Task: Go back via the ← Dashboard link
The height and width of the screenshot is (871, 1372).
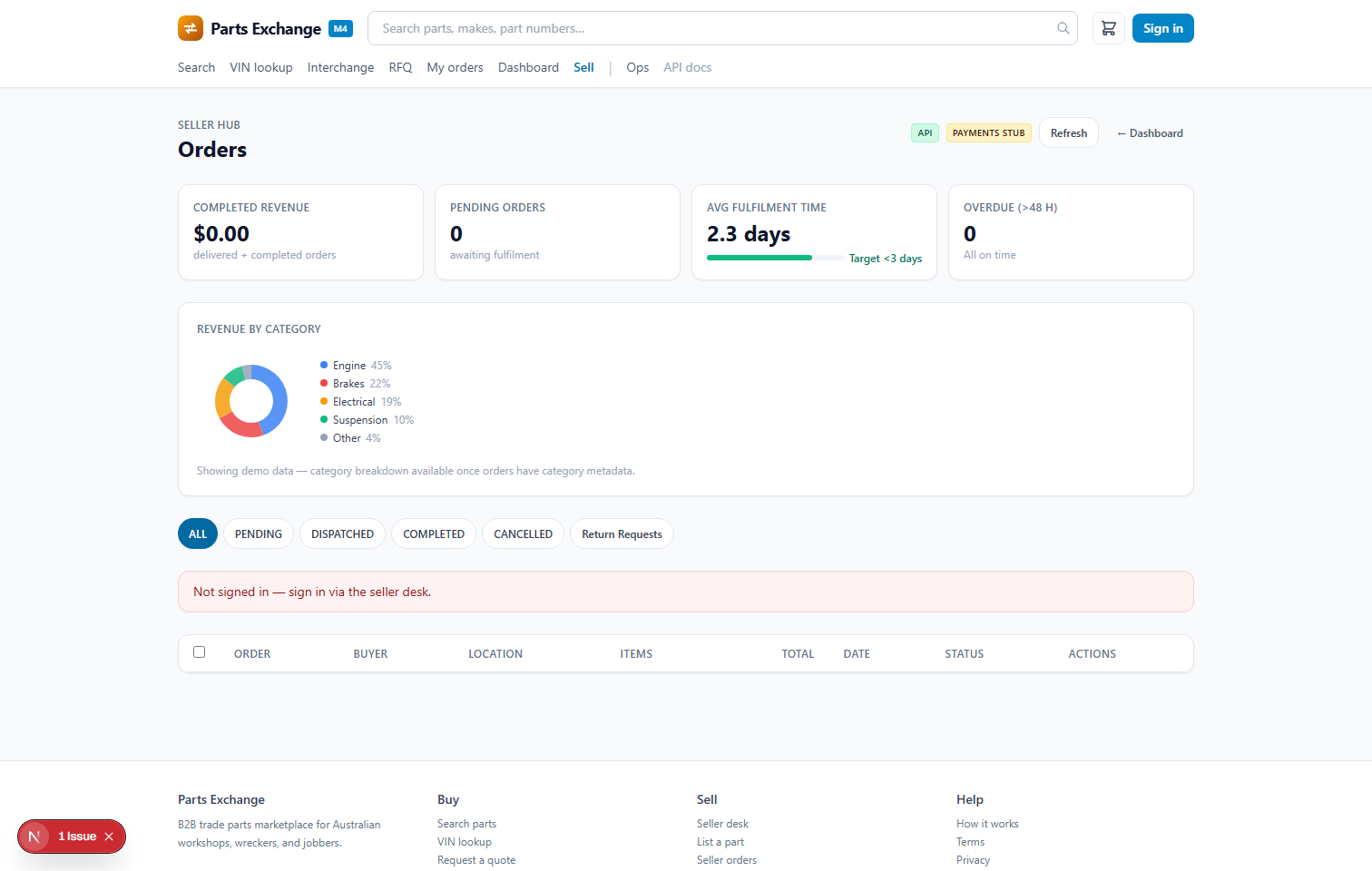Action: (1150, 132)
